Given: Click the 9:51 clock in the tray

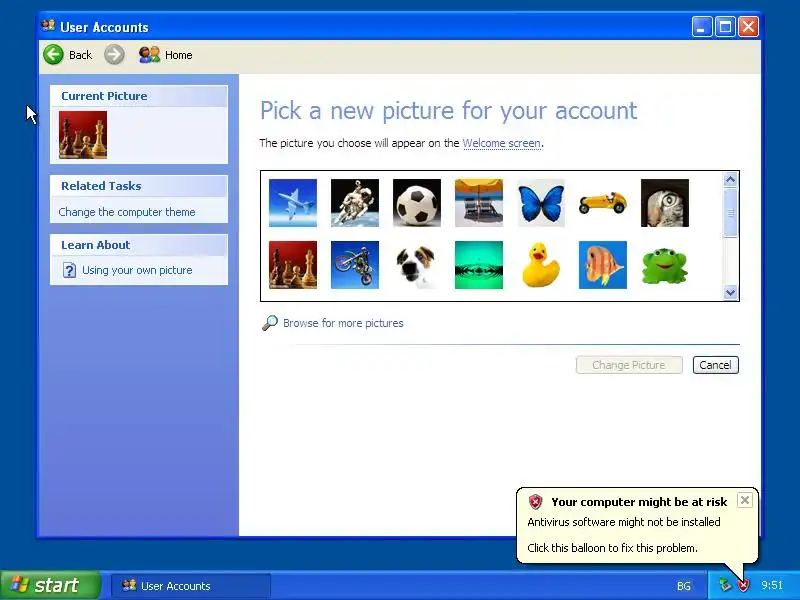Looking at the screenshot, I should [772, 585].
